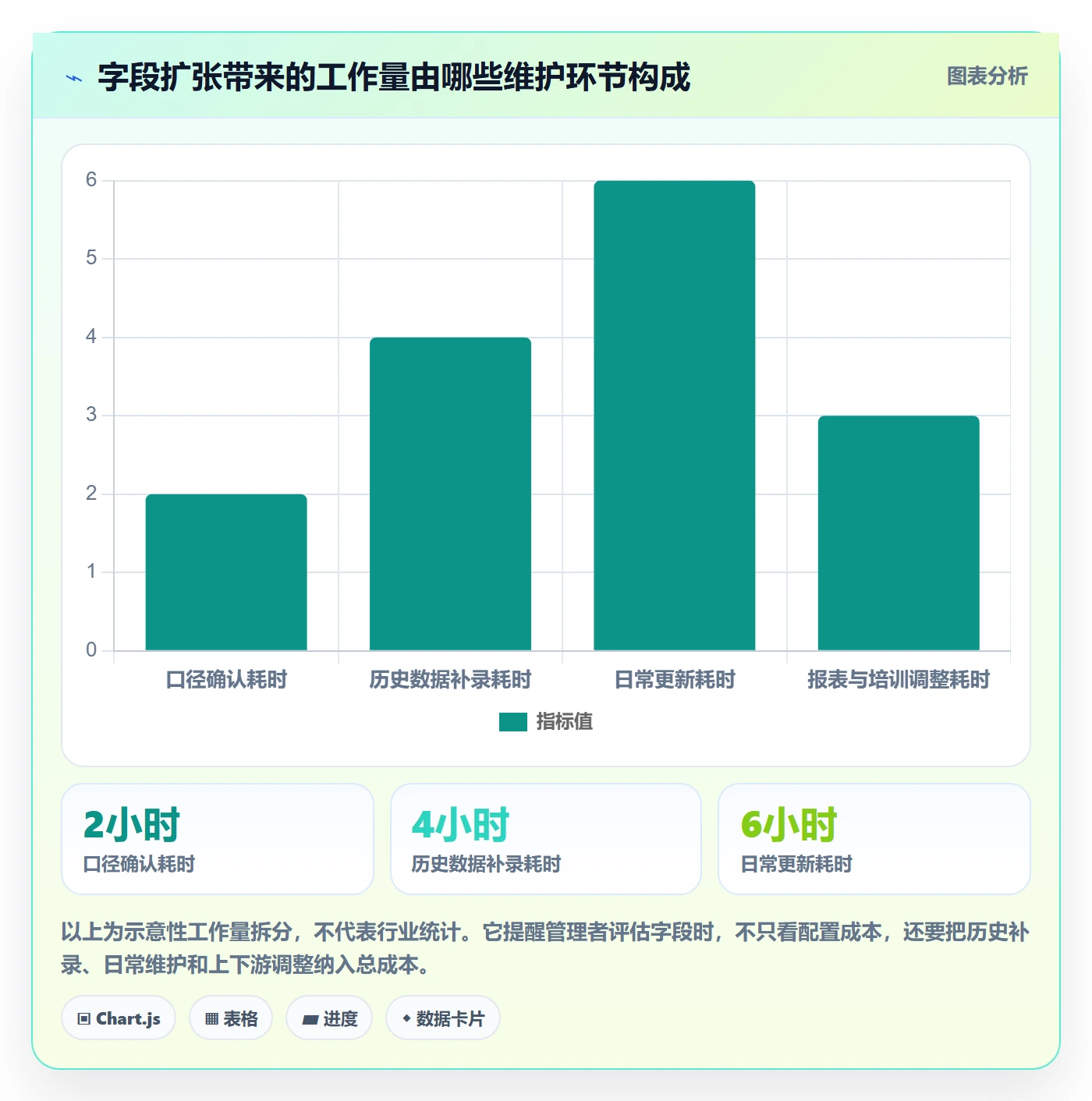This screenshot has height=1101, width=1092.
Task: Click the 数据卡片 tag
Action: click(442, 1018)
